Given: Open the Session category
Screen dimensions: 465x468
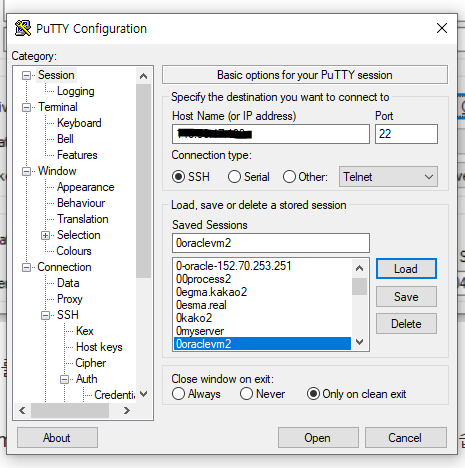Looking at the screenshot, I should tap(56, 75).
